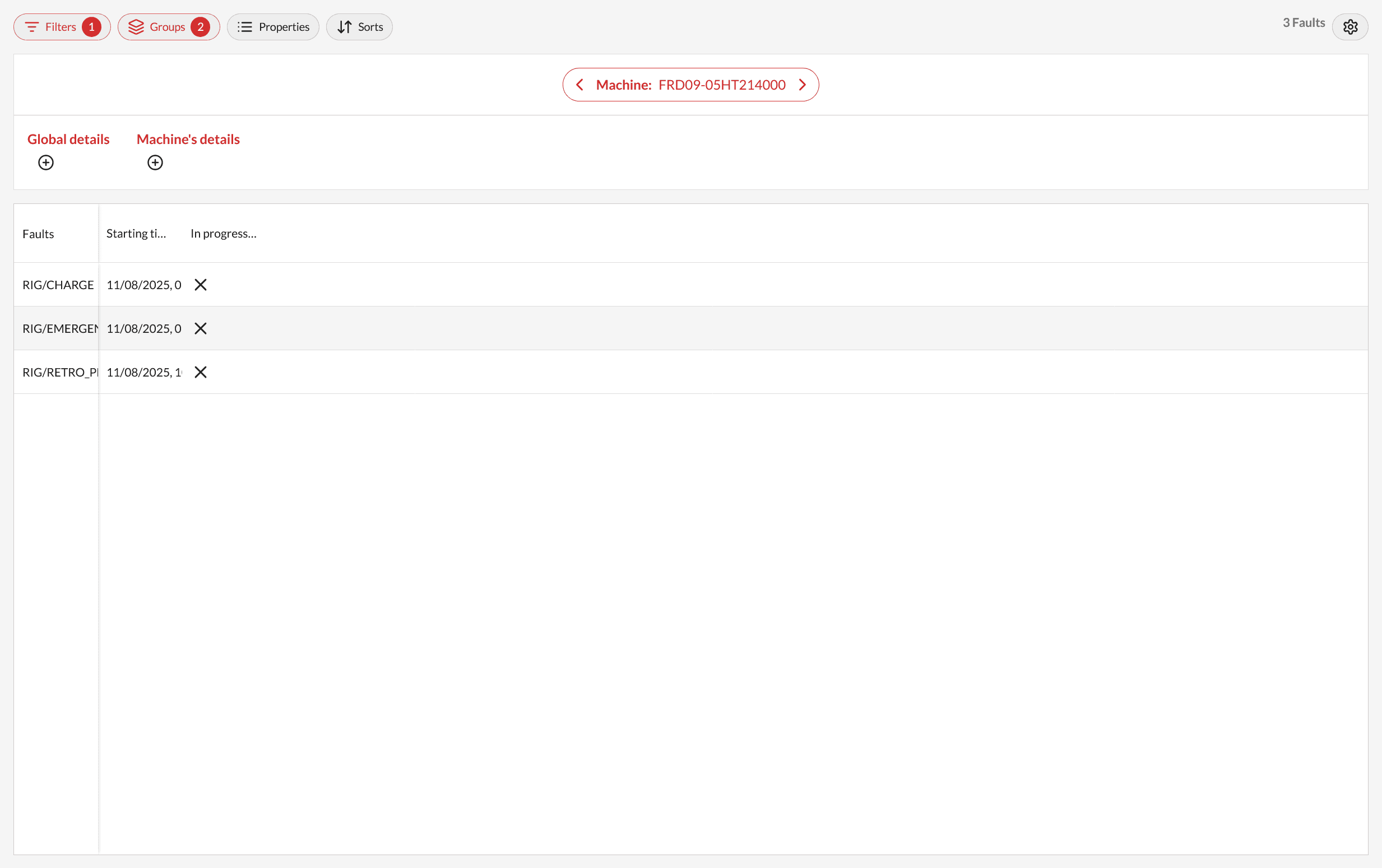Expand Global details with plus icon

pyautogui.click(x=46, y=163)
